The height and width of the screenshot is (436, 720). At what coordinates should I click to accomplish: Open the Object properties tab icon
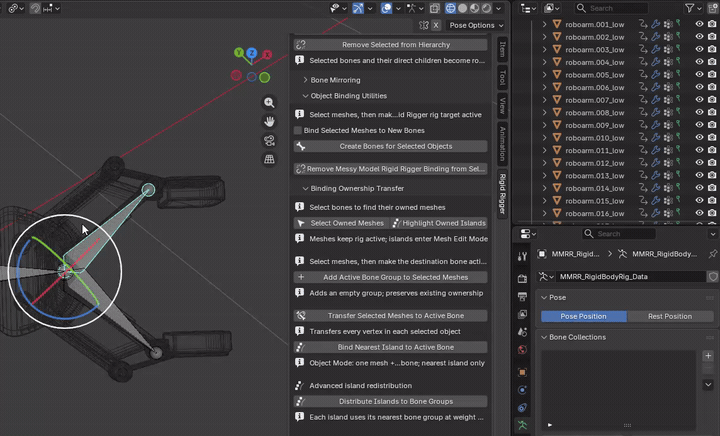tap(522, 372)
